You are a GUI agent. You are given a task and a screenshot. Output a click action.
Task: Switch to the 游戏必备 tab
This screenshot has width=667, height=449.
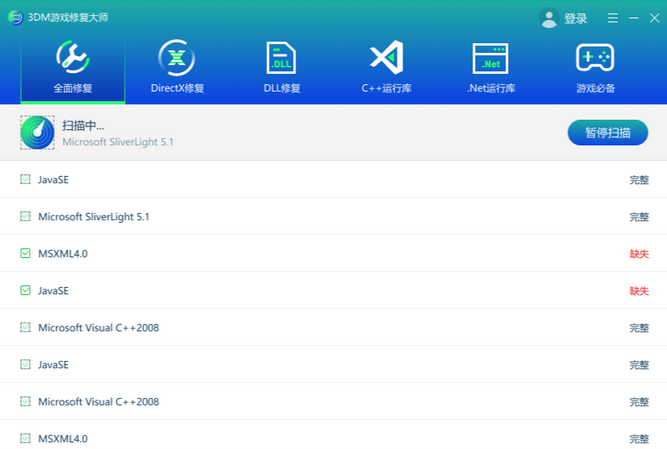click(x=595, y=68)
